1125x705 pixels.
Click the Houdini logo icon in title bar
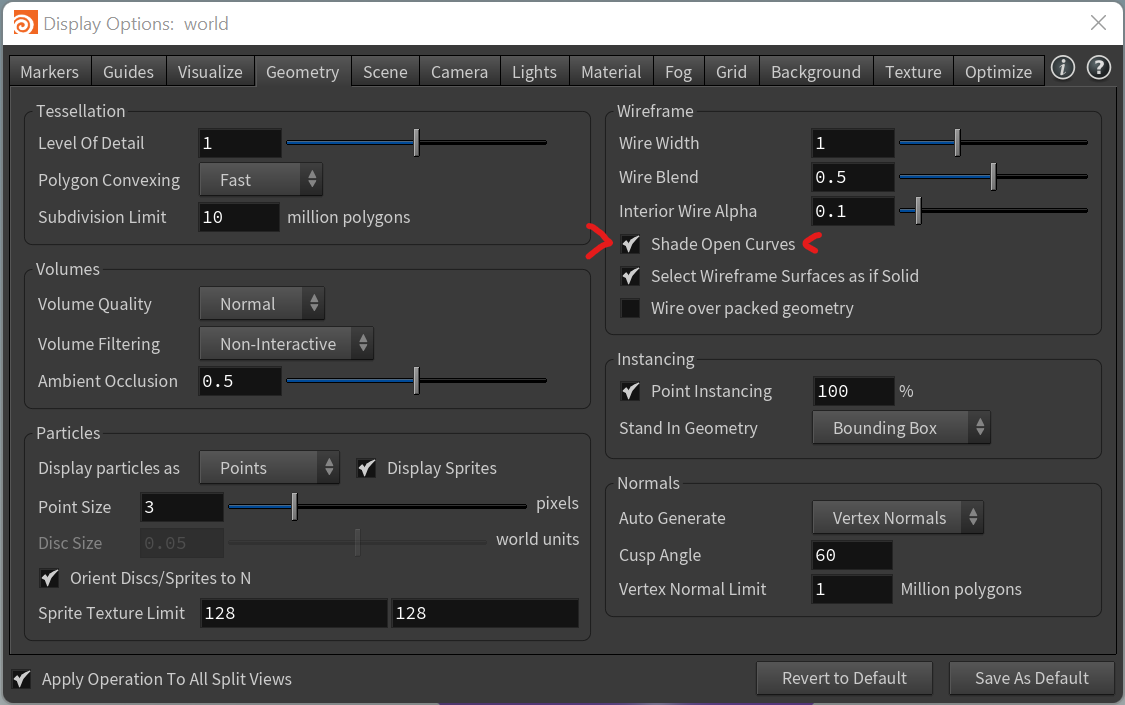25,24
